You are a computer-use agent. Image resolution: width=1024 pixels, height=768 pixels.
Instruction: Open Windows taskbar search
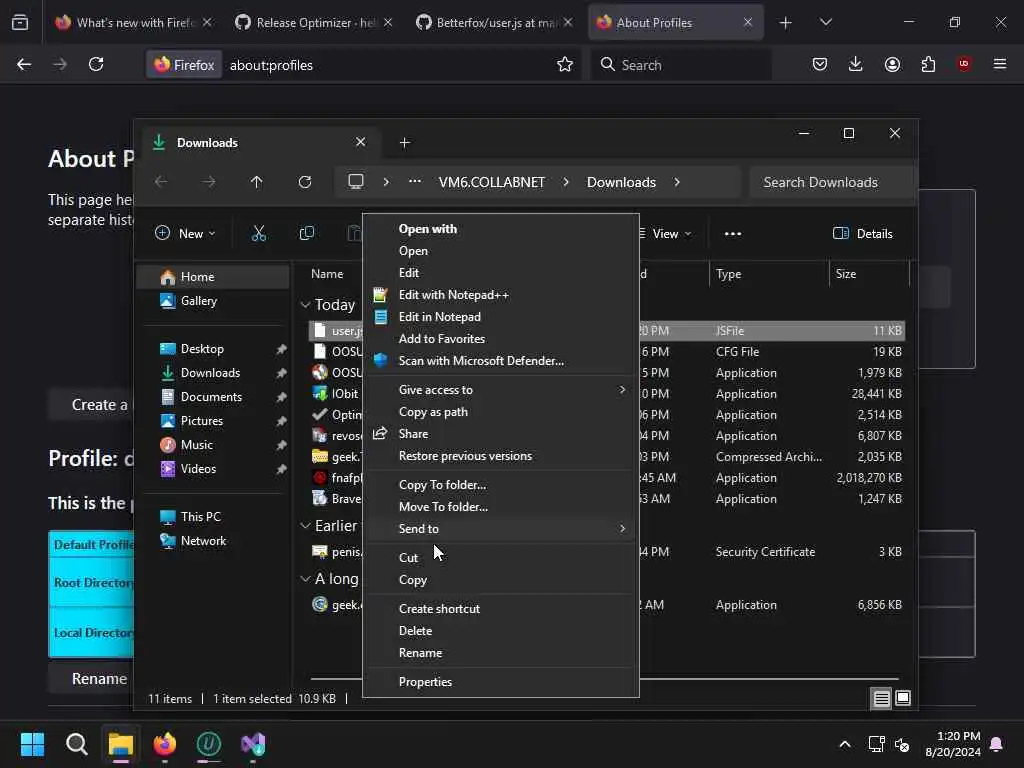(76, 744)
